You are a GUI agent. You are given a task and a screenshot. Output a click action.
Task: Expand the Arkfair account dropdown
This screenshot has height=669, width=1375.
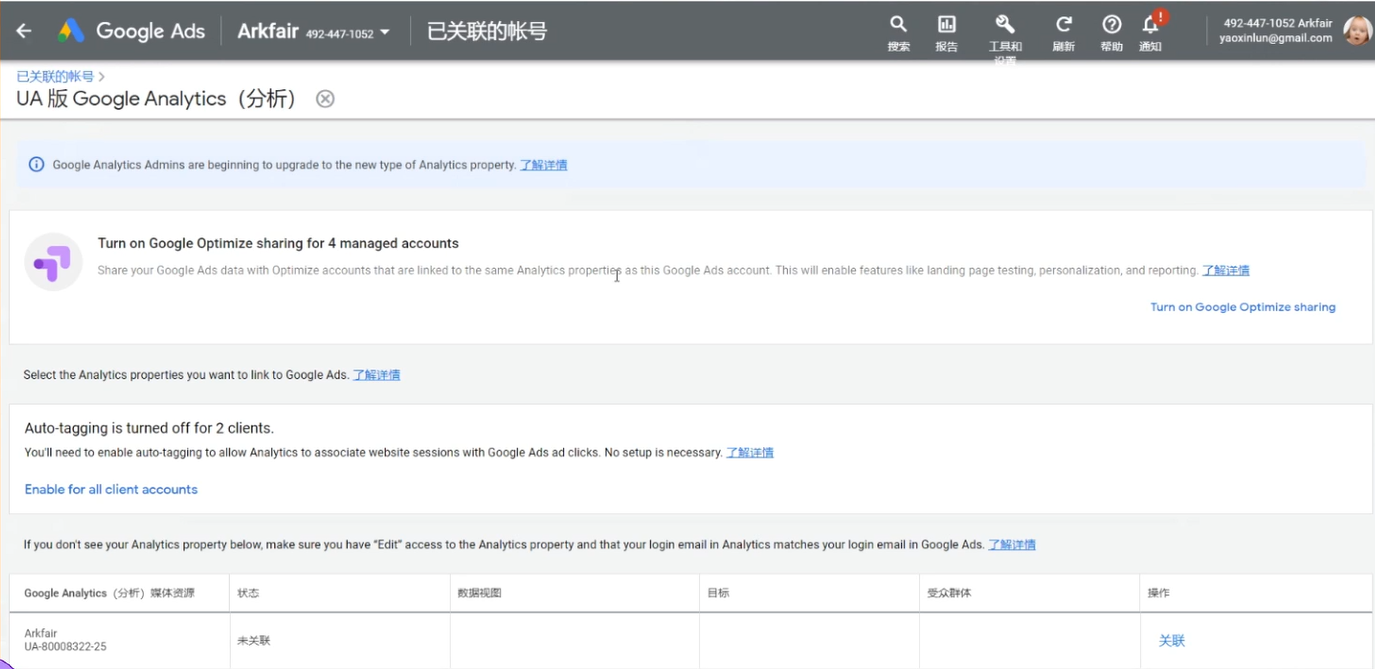tap(384, 33)
